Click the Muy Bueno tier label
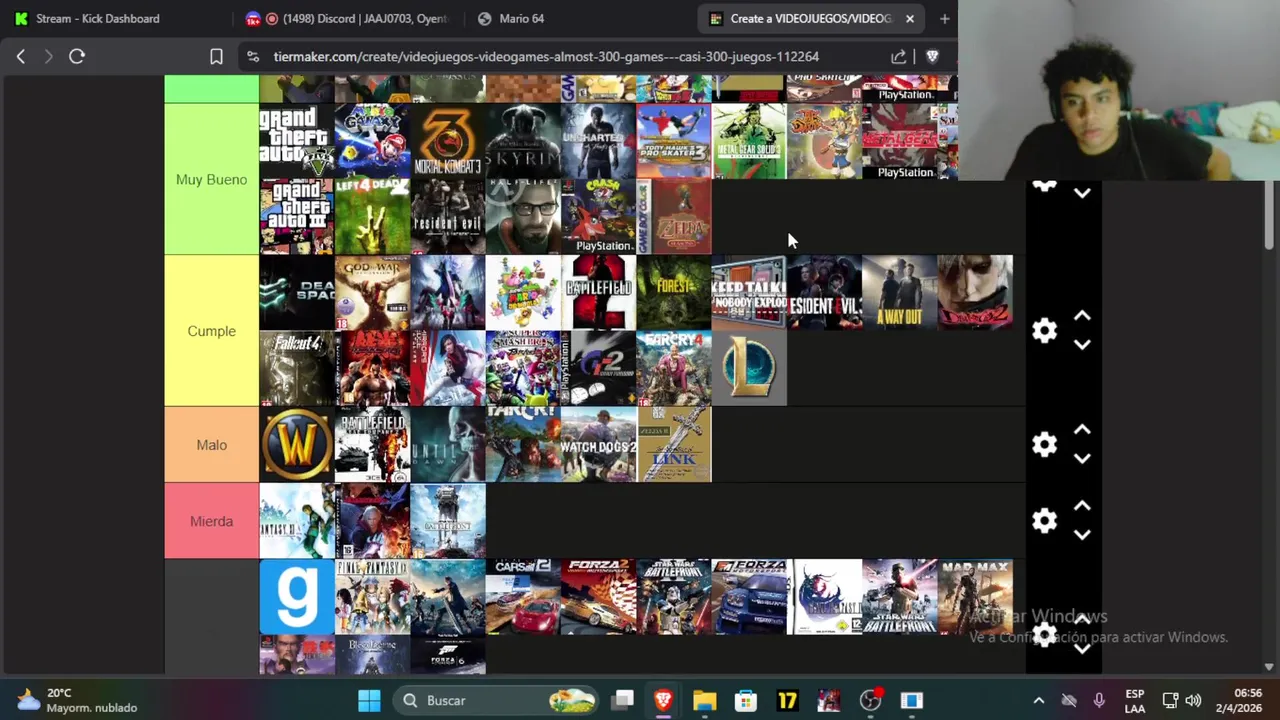This screenshot has height=720, width=1280. point(211,180)
